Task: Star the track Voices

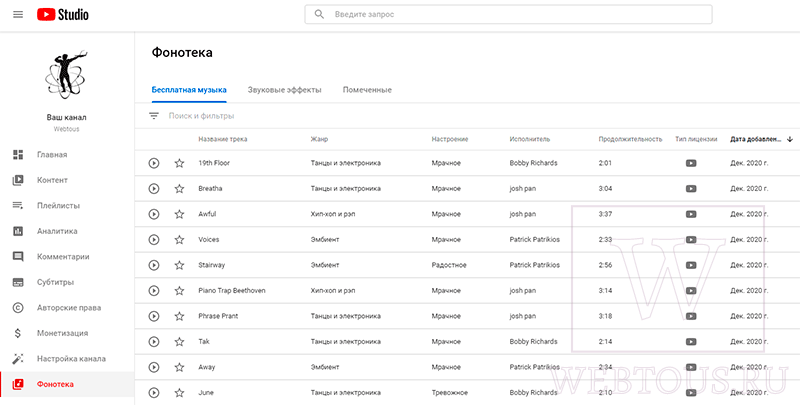Action: coord(179,240)
